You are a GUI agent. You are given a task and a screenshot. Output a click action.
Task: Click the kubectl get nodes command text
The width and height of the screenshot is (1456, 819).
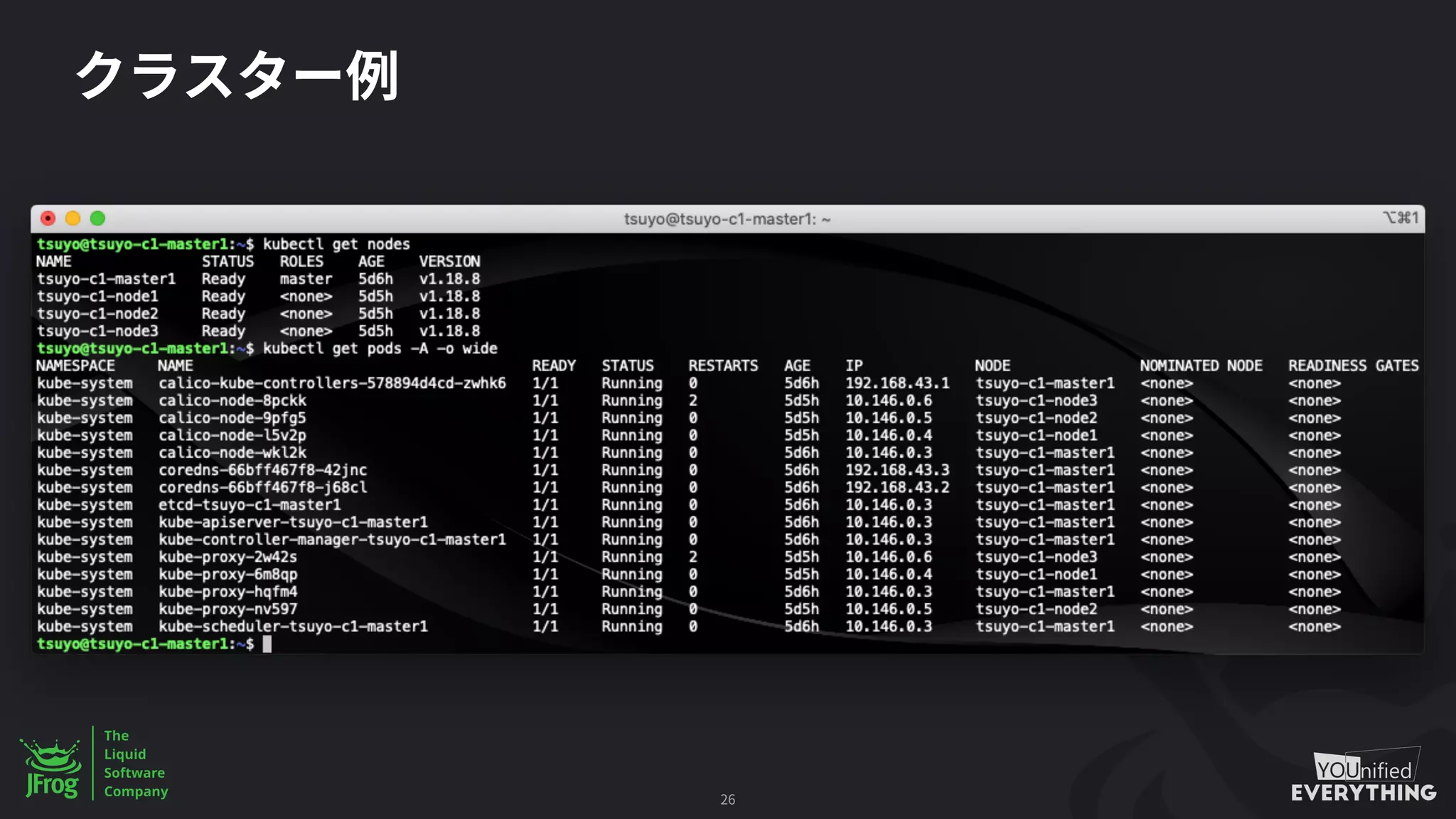pos(336,245)
